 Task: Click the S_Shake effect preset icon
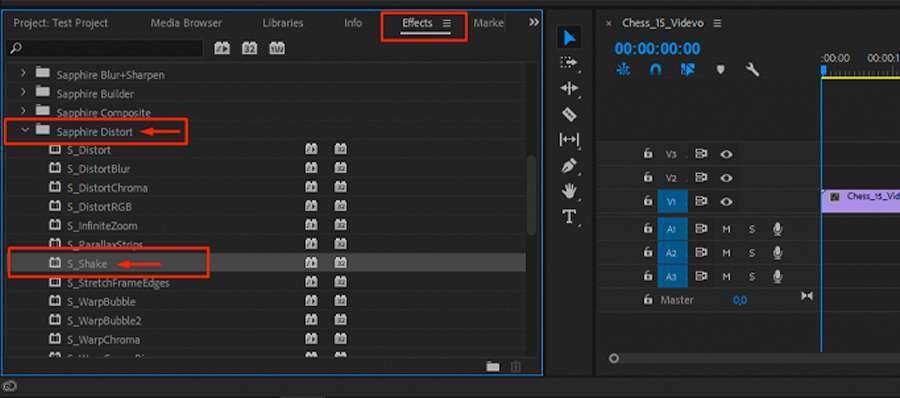55,263
